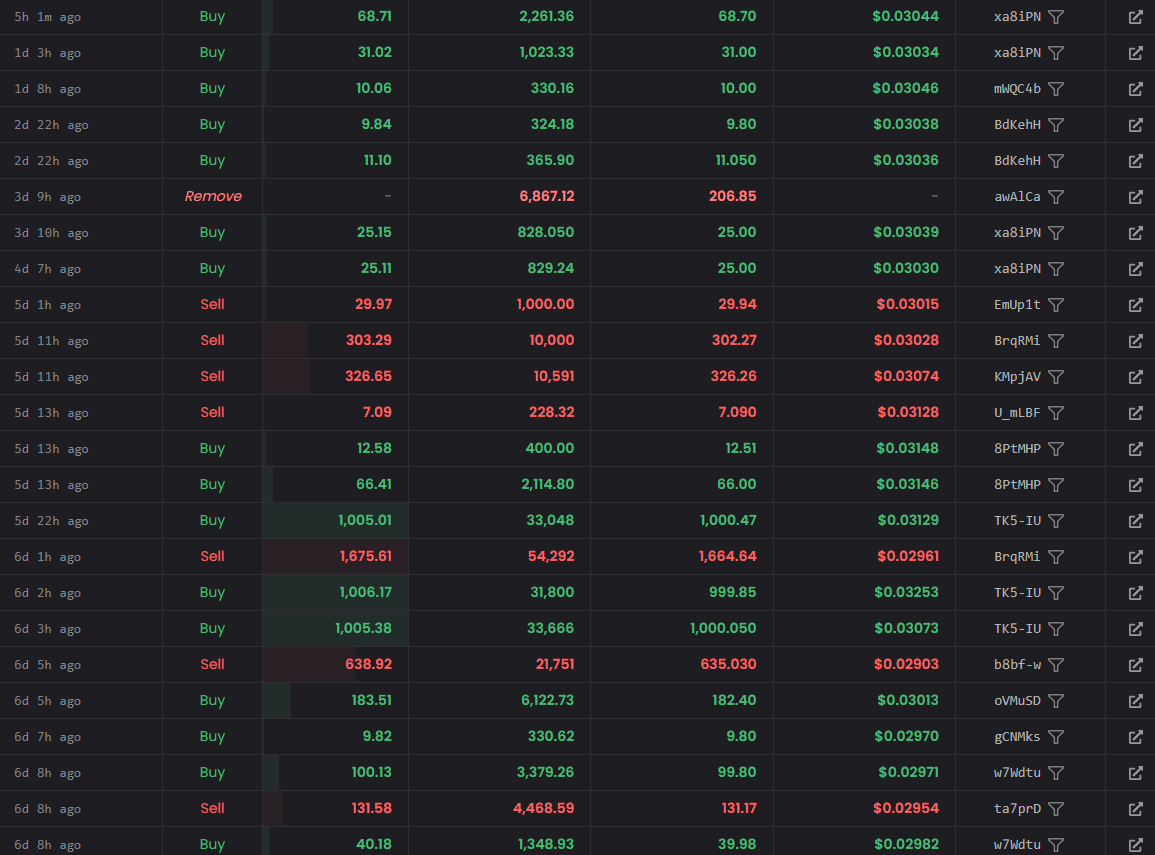Click maker address ta7prD

pos(1017,809)
